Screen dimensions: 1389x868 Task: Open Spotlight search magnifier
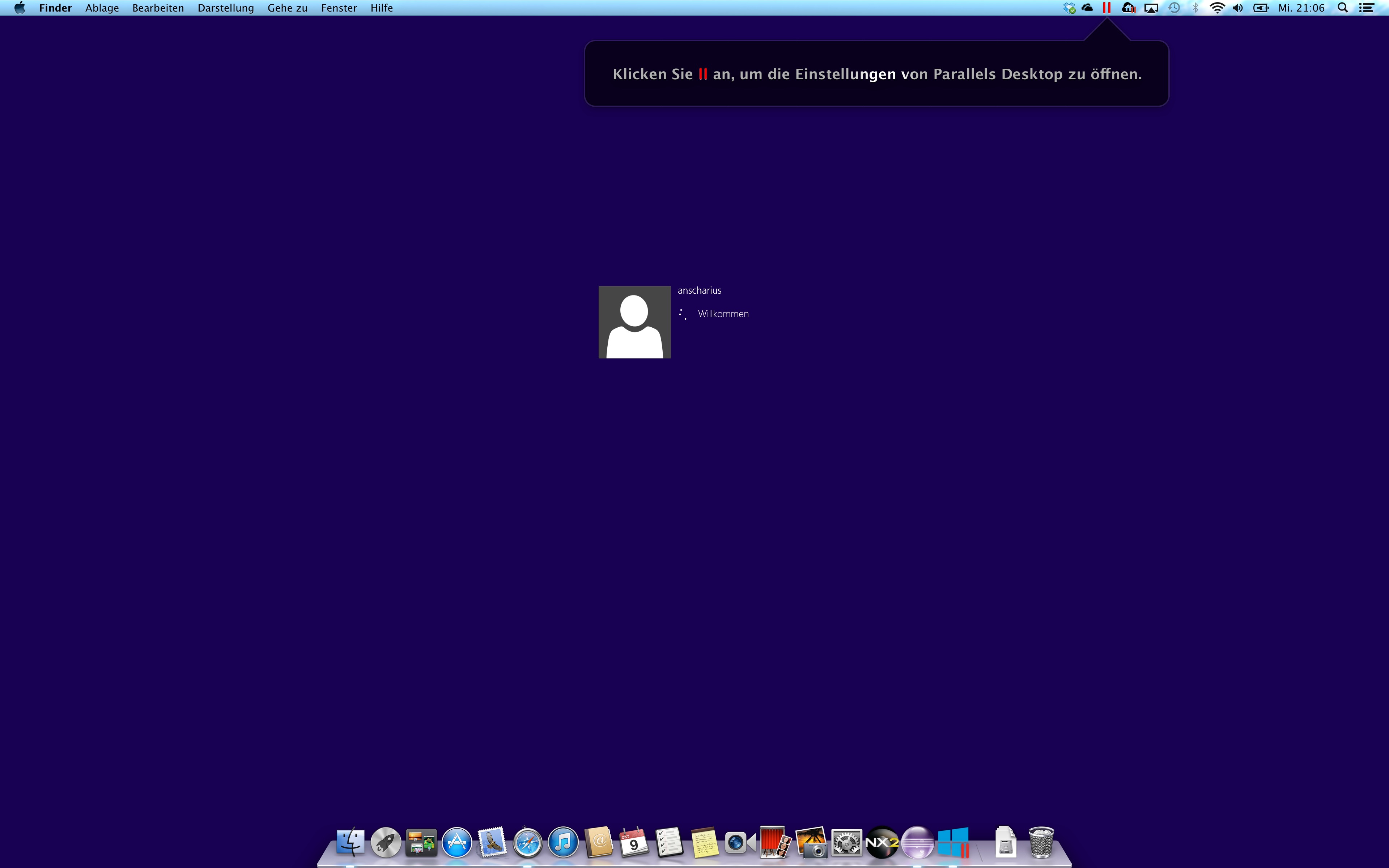pyautogui.click(x=1342, y=8)
